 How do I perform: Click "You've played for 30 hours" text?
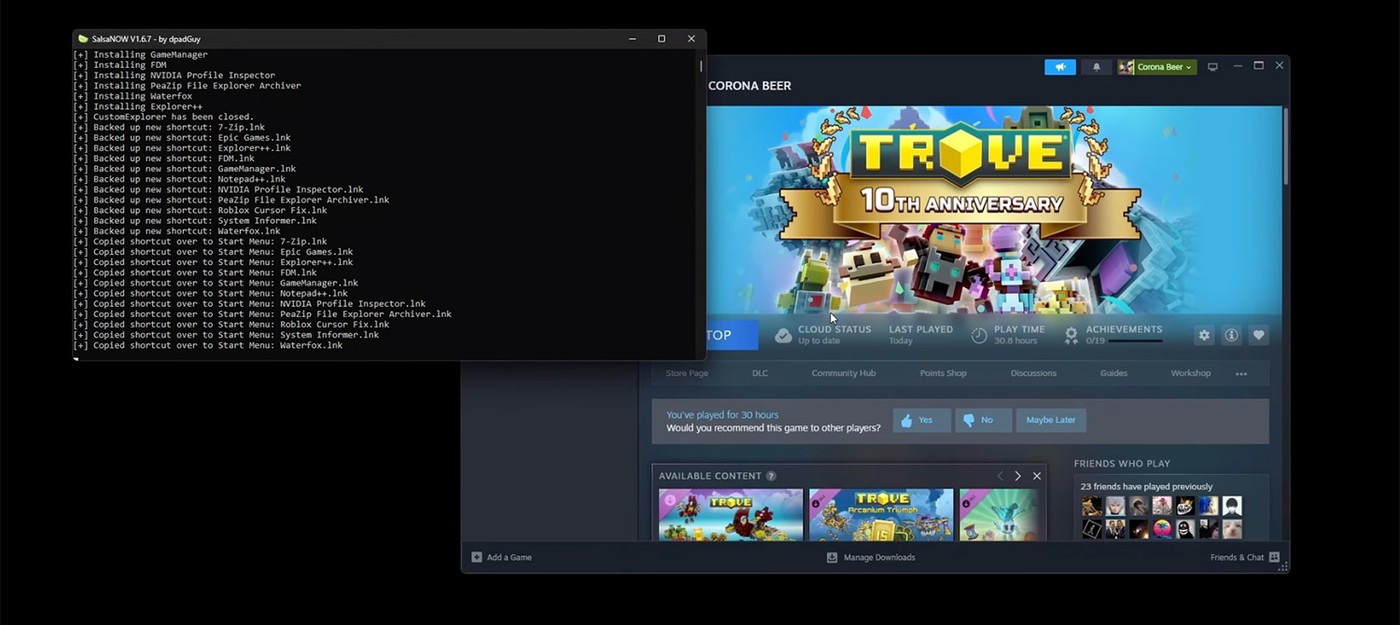(x=722, y=414)
